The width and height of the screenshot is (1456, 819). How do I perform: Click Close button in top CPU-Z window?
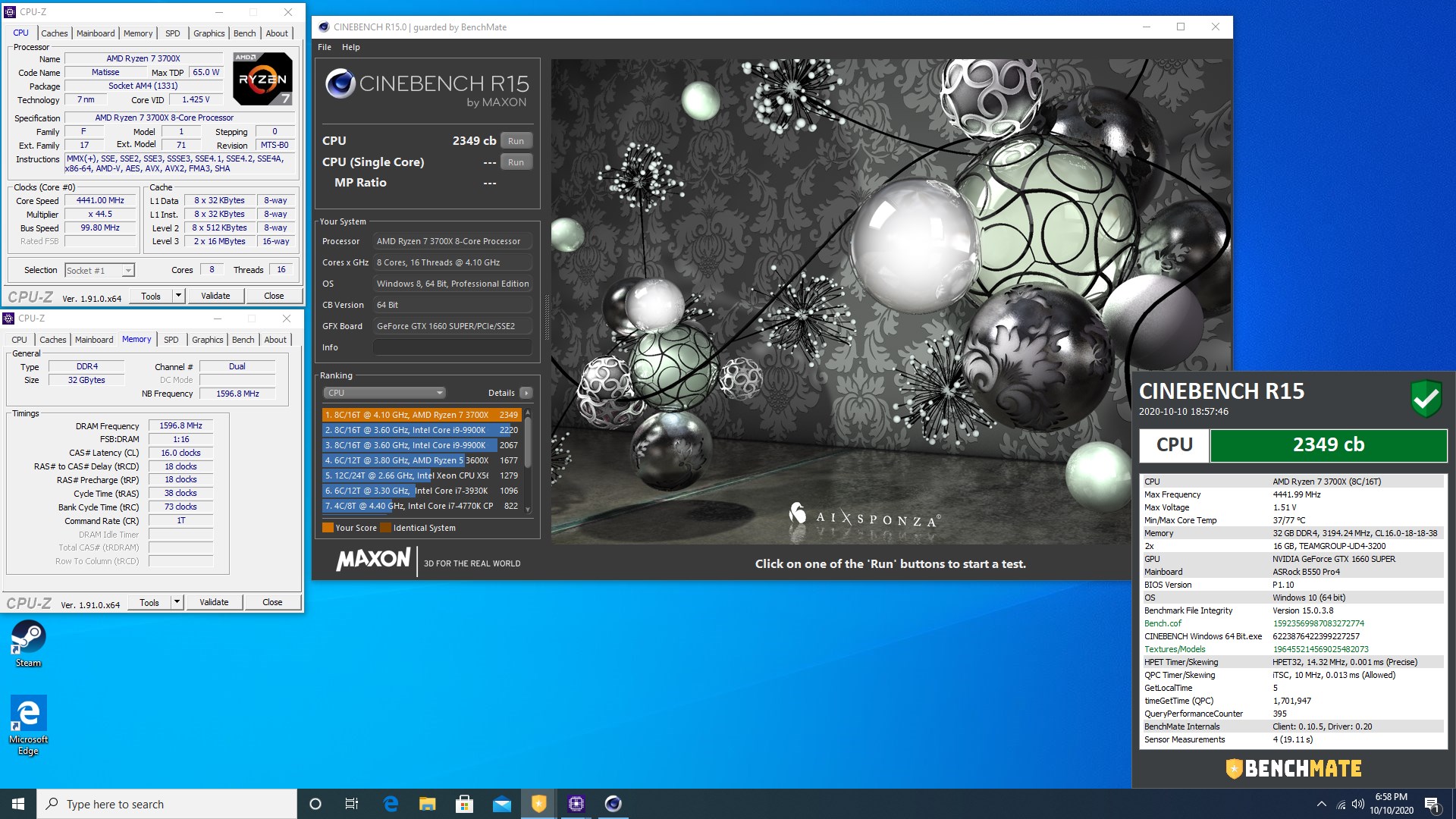point(274,296)
